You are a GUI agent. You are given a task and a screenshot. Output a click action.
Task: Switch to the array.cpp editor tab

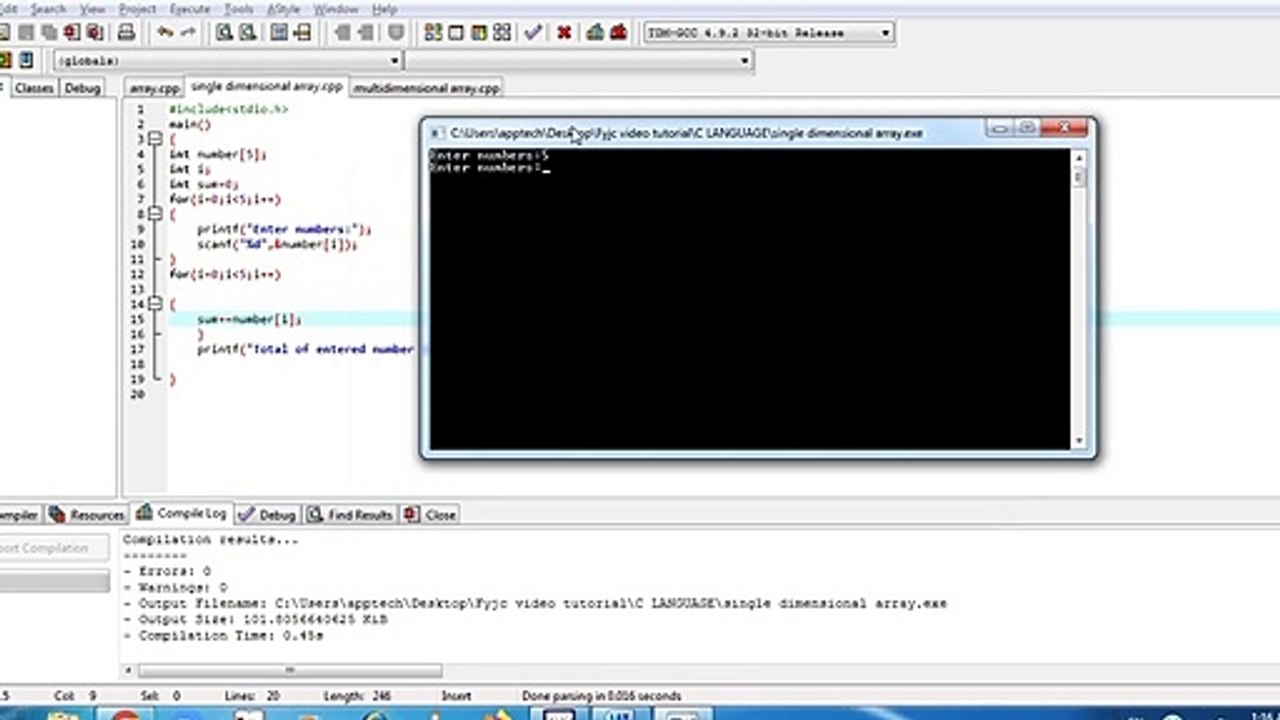(x=153, y=88)
